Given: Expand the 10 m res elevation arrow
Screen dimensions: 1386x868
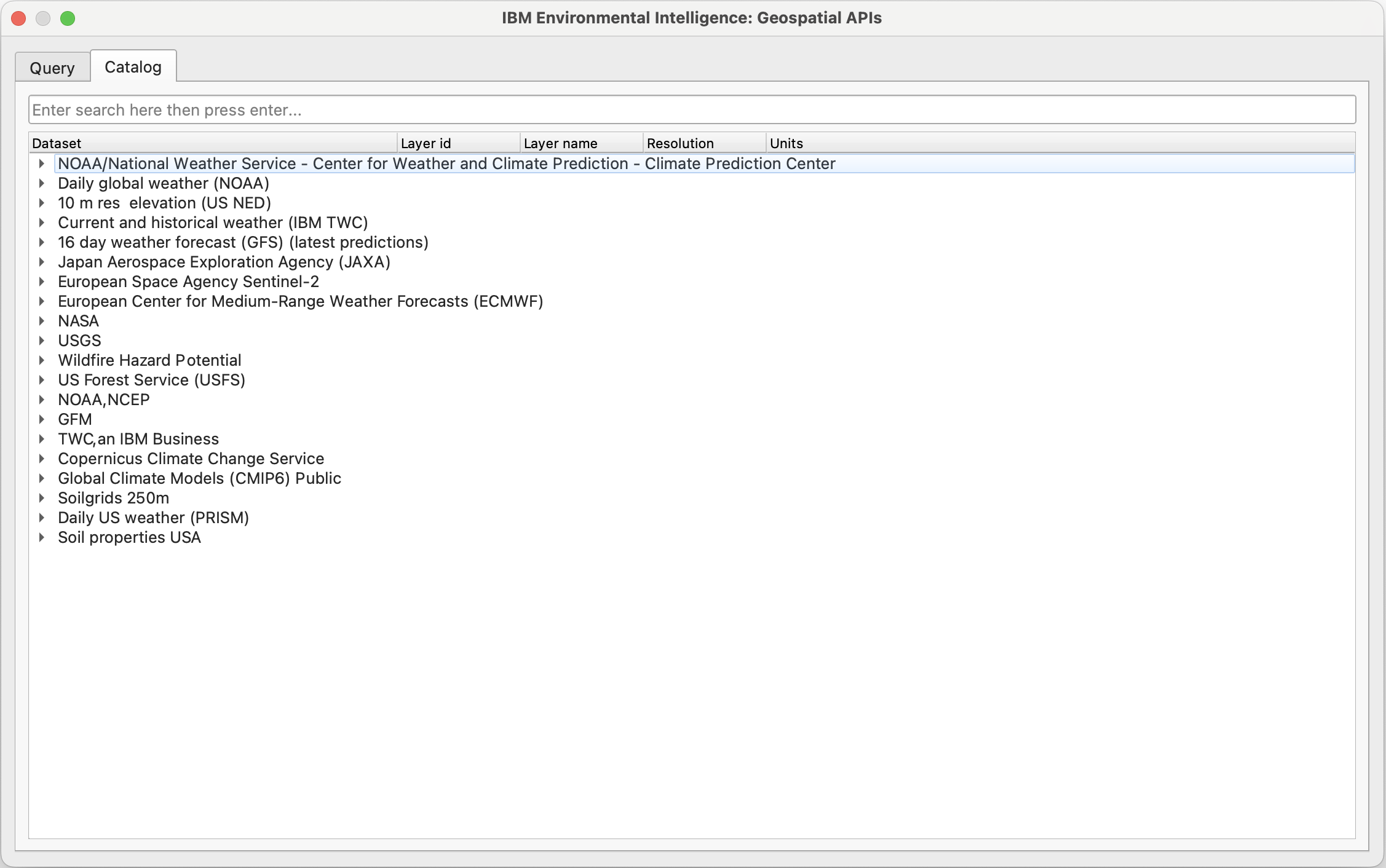Looking at the screenshot, I should coord(41,203).
